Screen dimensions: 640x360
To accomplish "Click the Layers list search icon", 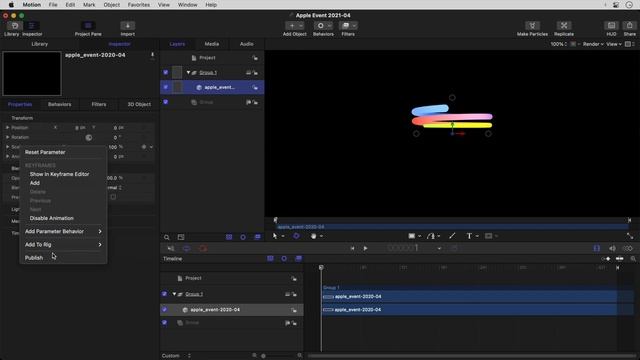I will click(167, 237).
